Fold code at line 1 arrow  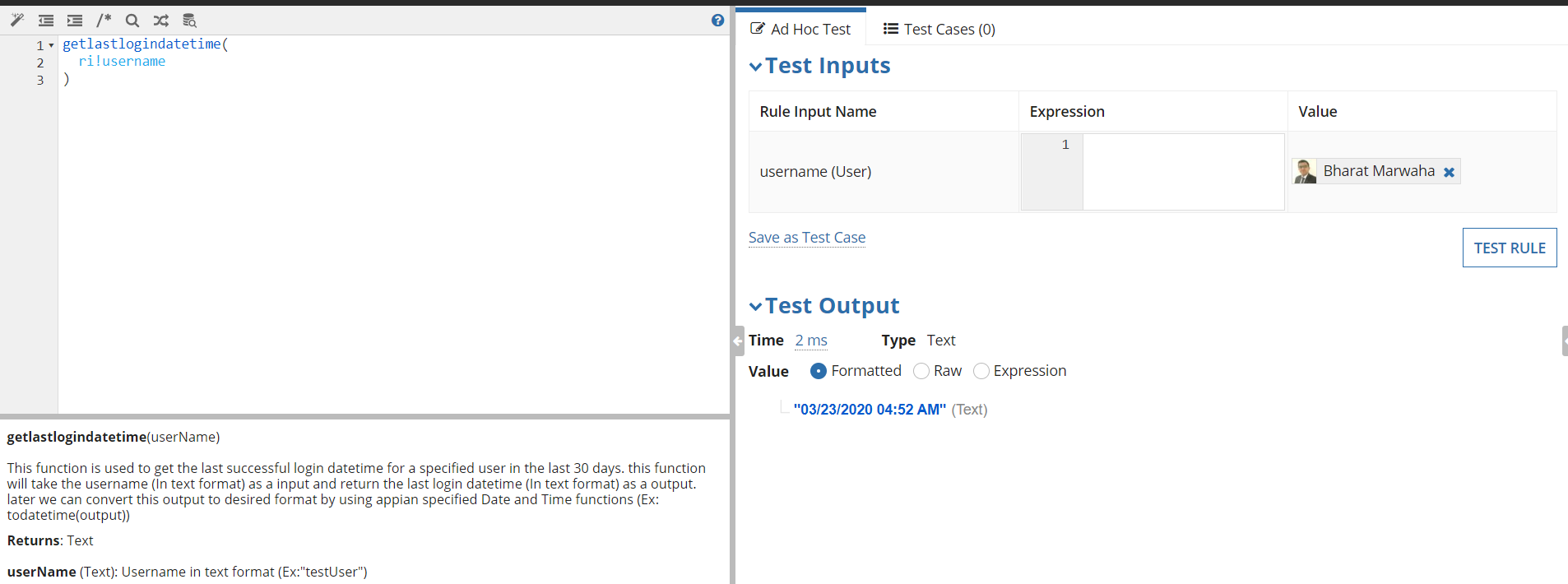(x=51, y=45)
